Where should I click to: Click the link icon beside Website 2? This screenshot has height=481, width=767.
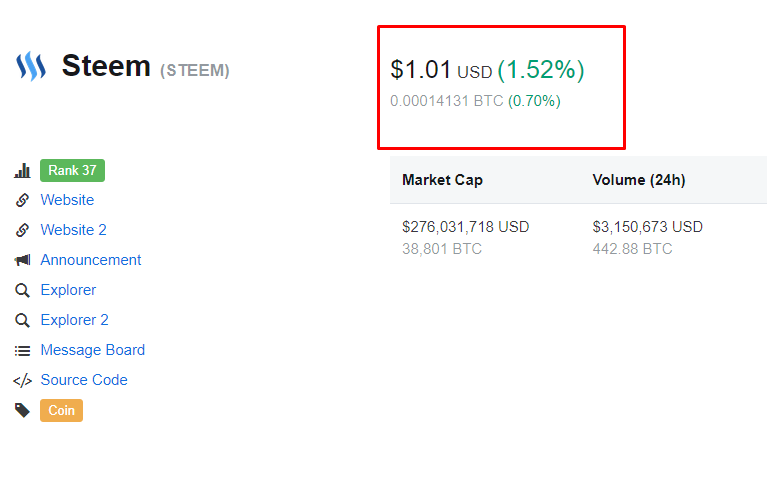click(22, 230)
